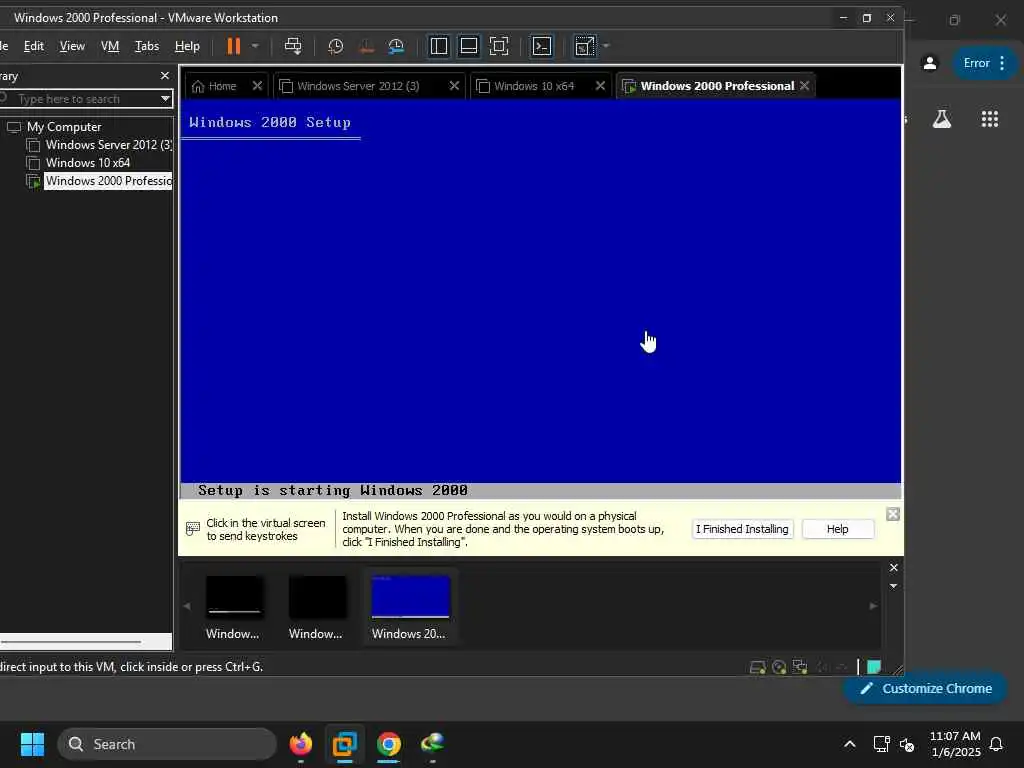Send Ctrl+Alt+Del to the VM
This screenshot has width=1024, height=768.
[293, 46]
